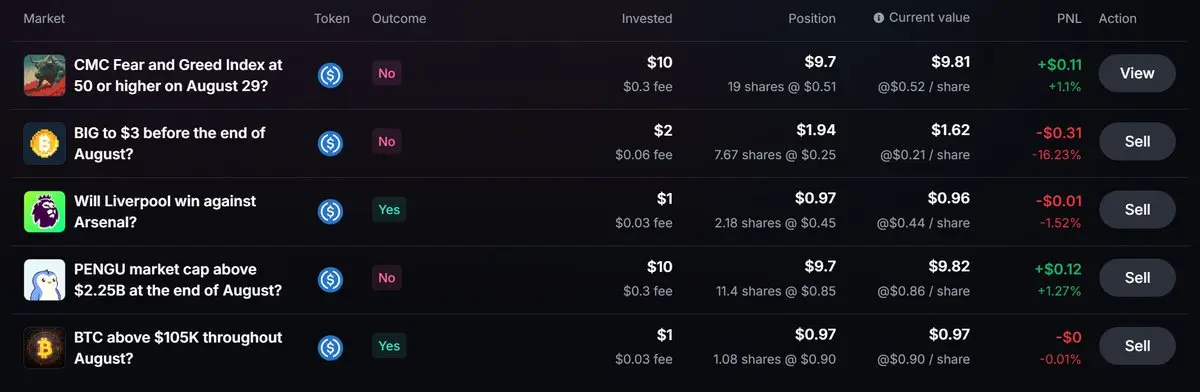Sell the Liverpool vs Arsenal position

coord(1137,209)
